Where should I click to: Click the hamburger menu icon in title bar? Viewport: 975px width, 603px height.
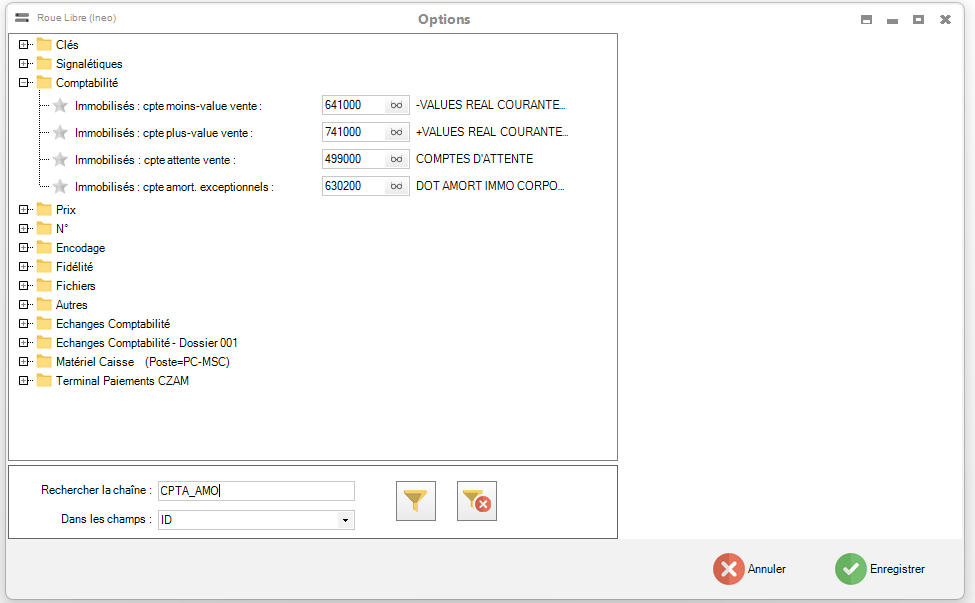pos(22,18)
